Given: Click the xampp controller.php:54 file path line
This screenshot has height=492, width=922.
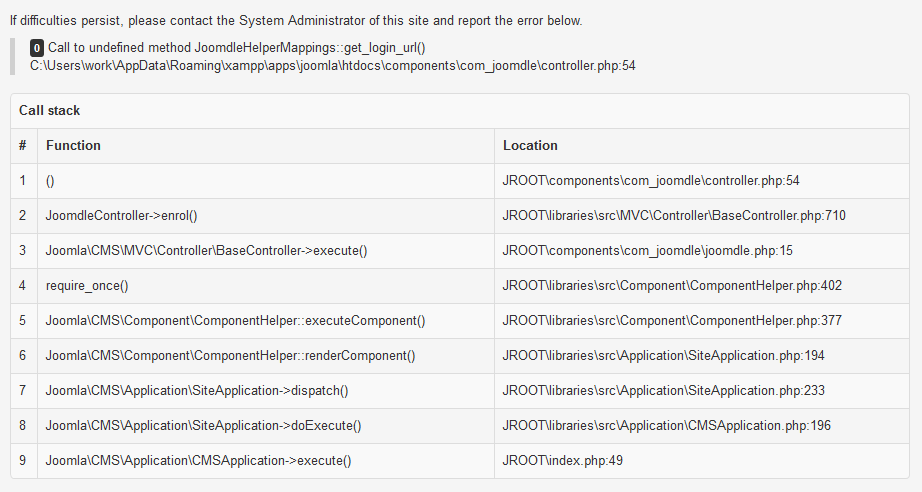Looking at the screenshot, I should [x=332, y=65].
